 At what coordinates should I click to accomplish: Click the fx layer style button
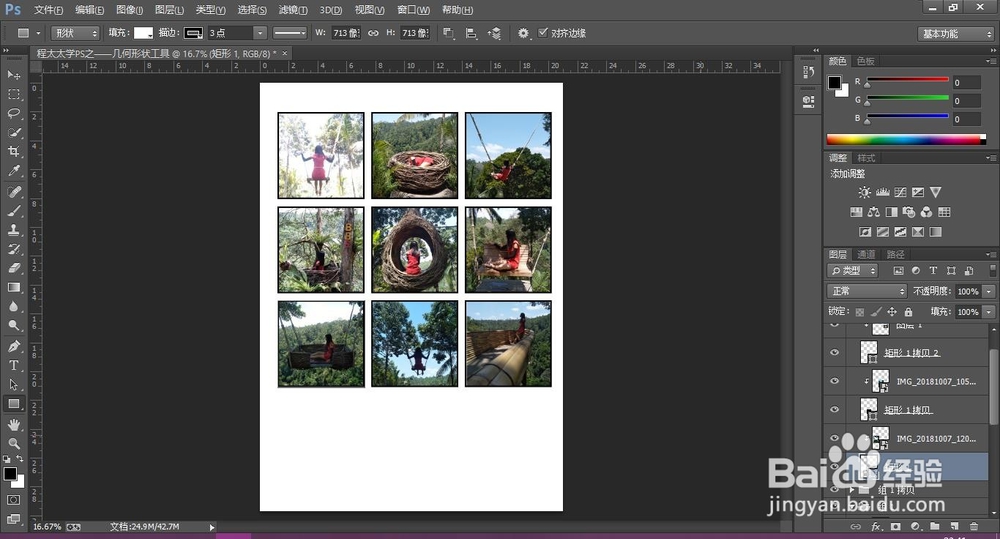(x=876, y=527)
